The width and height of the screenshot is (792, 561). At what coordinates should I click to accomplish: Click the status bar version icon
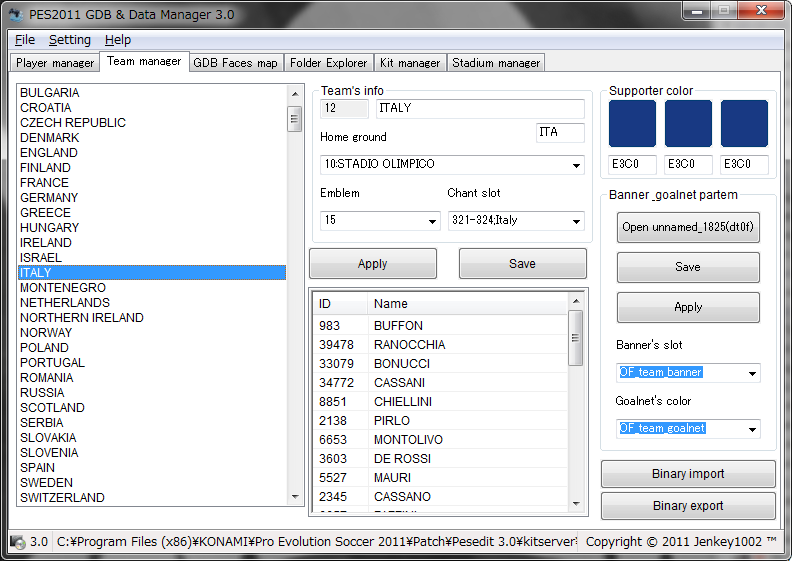(x=18, y=542)
